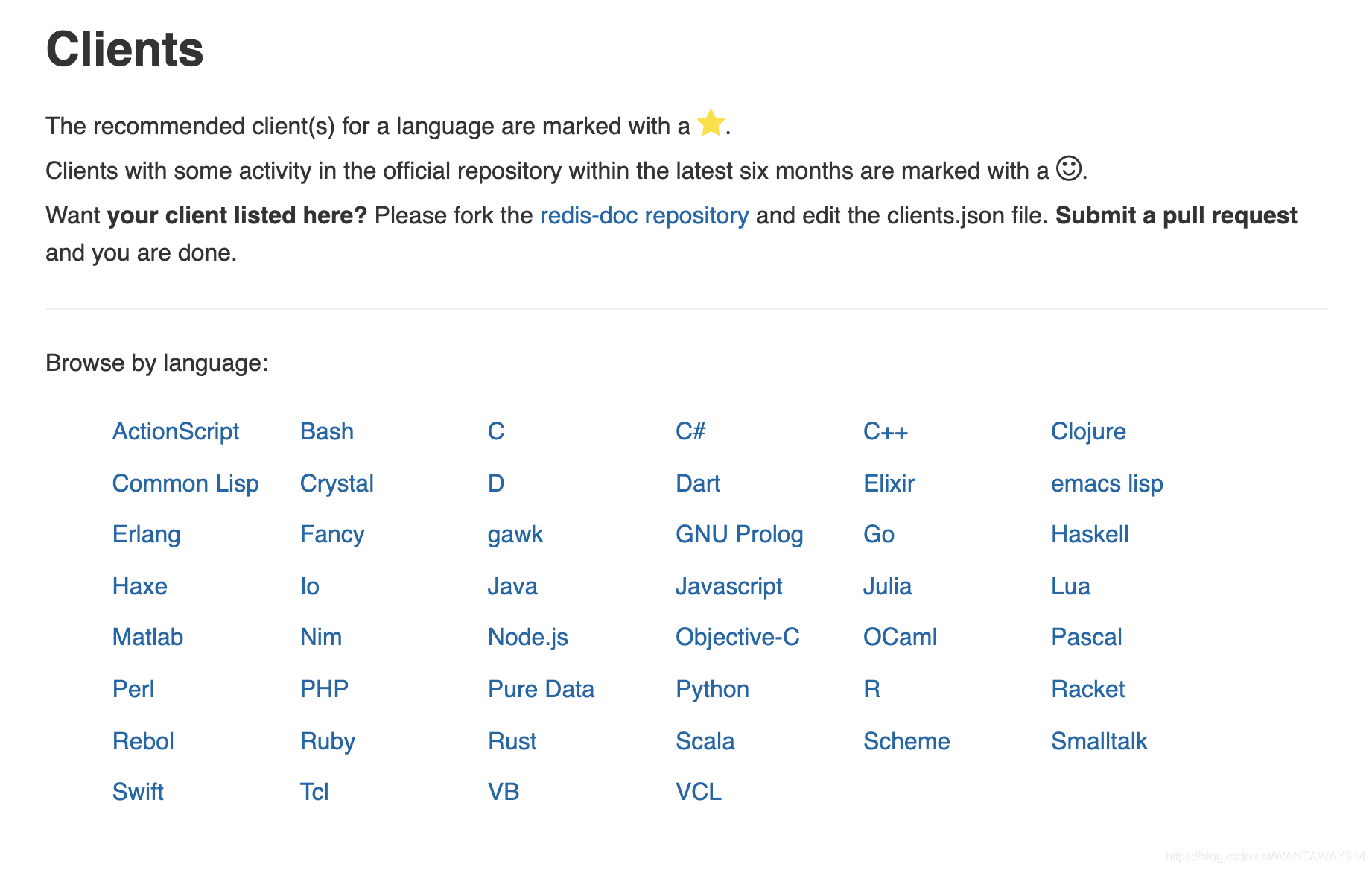1372x870 pixels.
Task: Browse Scheme clients
Action: point(906,741)
